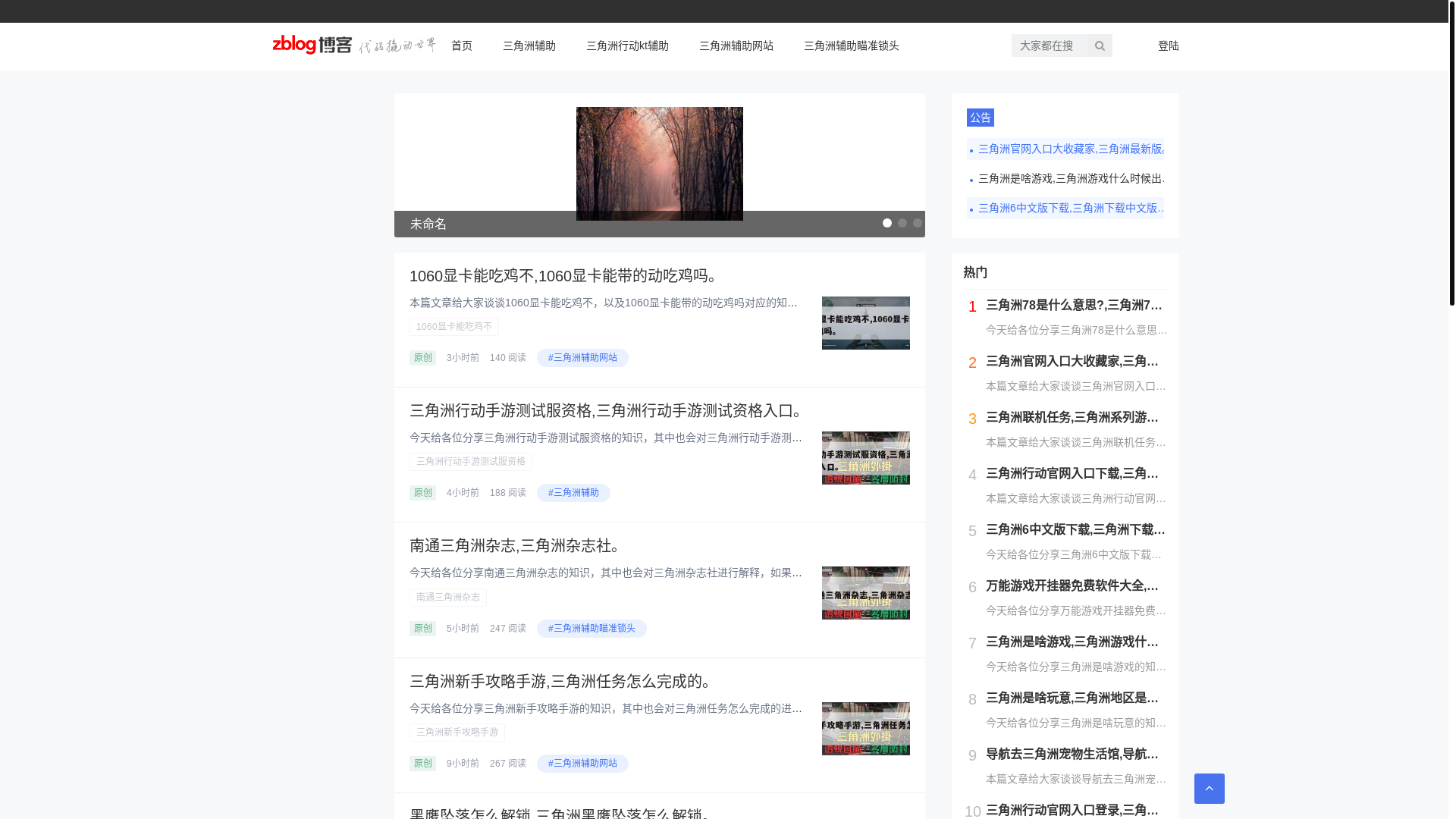Image resolution: width=1456 pixels, height=819 pixels.
Task: Open hot item 4 三角洲行动官网入口下载
Action: [x=1072, y=473]
